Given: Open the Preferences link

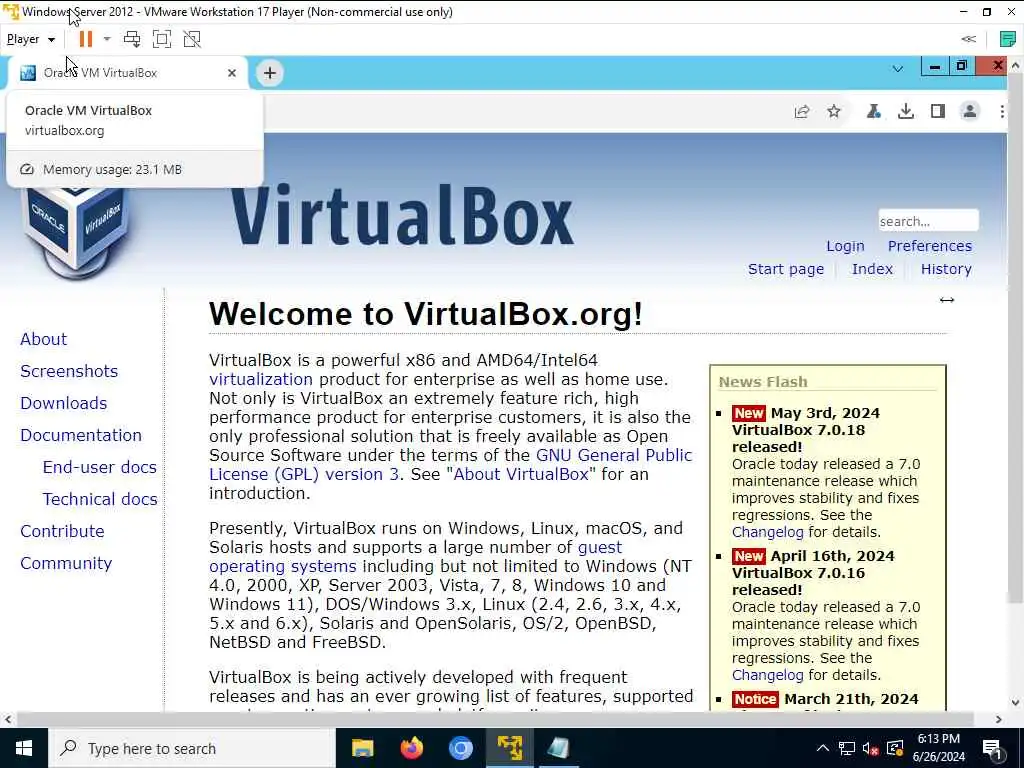Looking at the screenshot, I should point(929,246).
